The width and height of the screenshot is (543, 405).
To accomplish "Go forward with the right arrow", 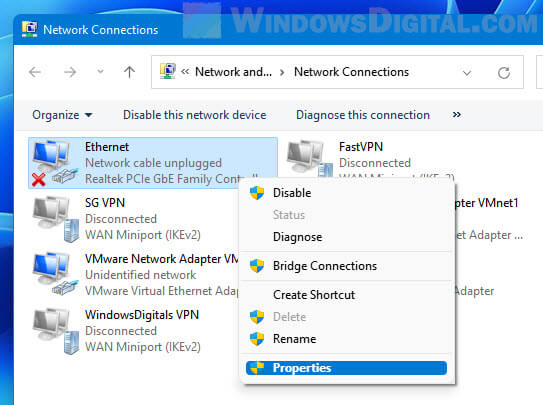I will tap(70, 72).
